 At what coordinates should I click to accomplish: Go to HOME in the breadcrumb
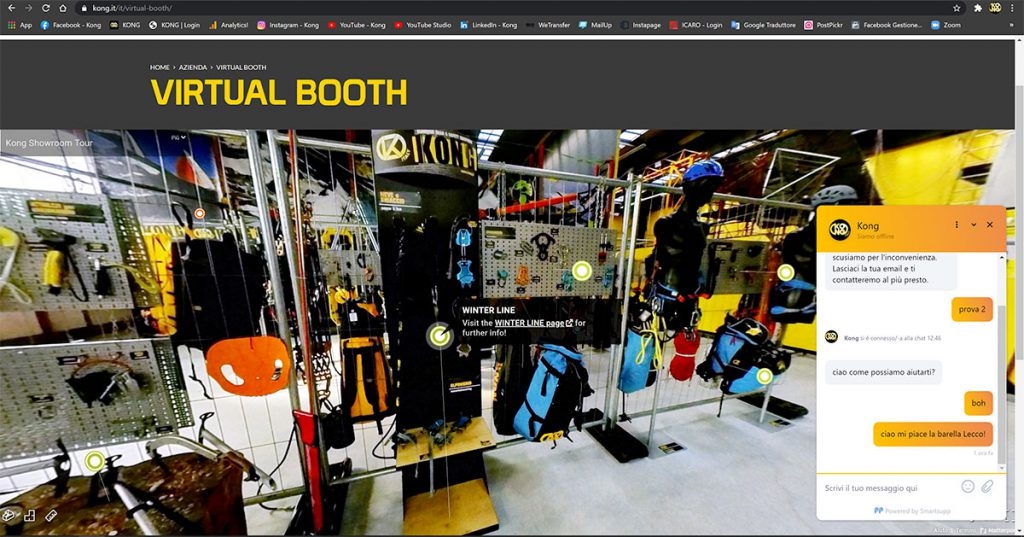point(159,67)
